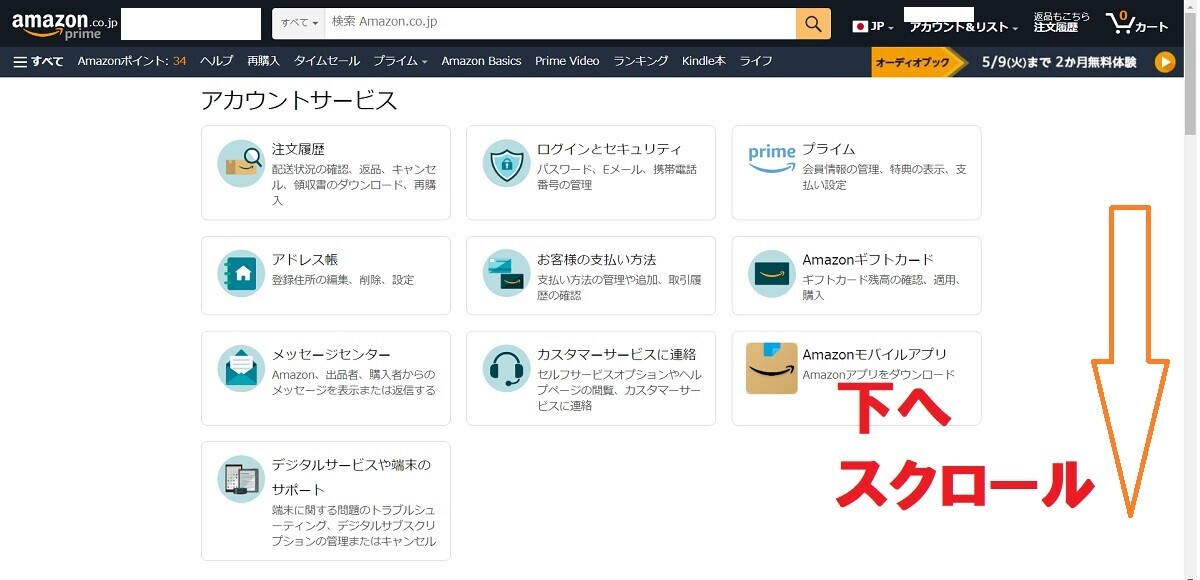Open Amazonポイント: 34 in nav bar
Screen dimensions: 1200x580
[132, 61]
